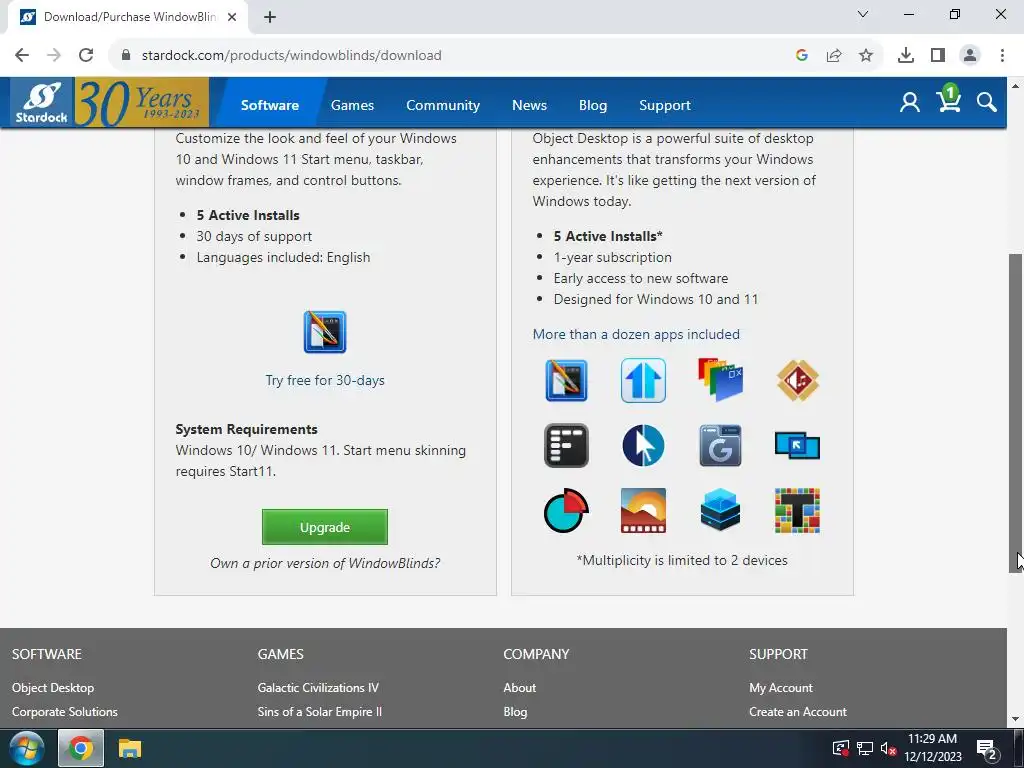Open a new Chrome tab
The height and width of the screenshot is (768, 1024).
tap(270, 17)
